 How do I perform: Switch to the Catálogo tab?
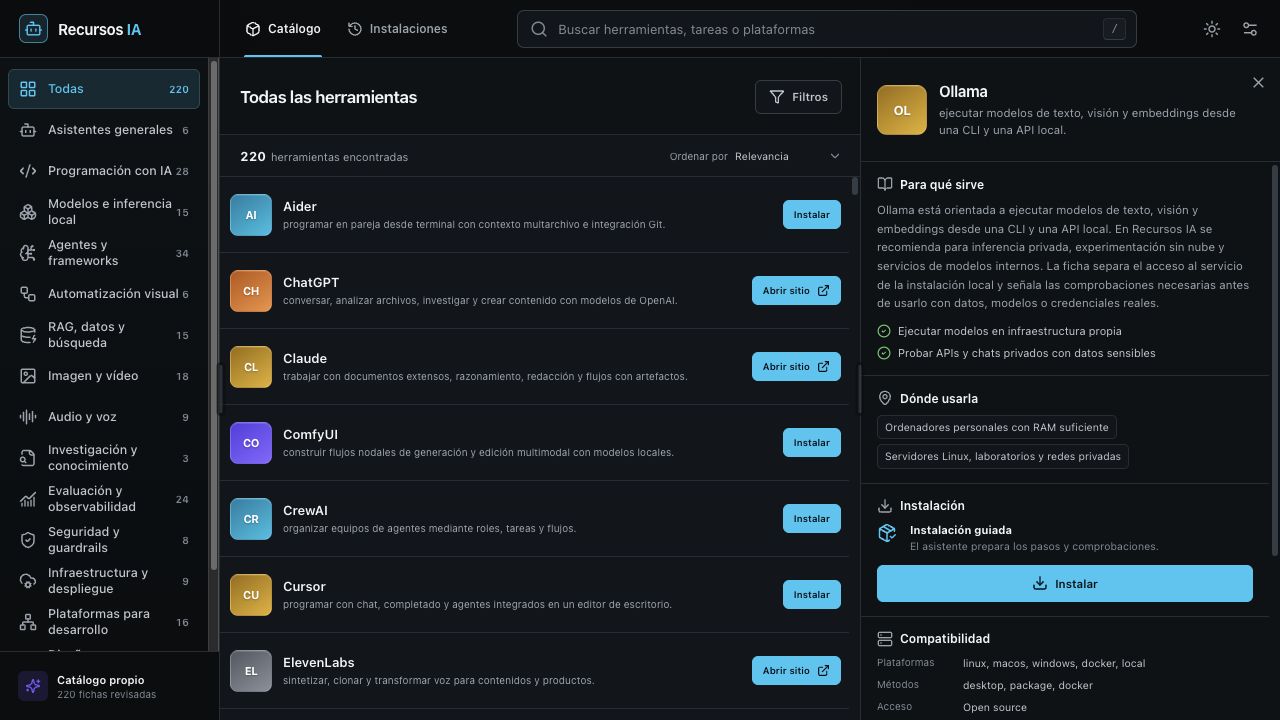point(283,29)
